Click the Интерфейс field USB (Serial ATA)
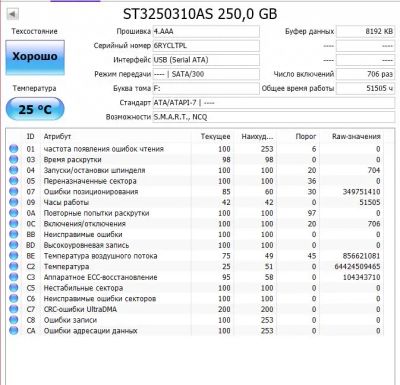Image resolution: width=400 pixels, height=385 pixels. (206, 60)
